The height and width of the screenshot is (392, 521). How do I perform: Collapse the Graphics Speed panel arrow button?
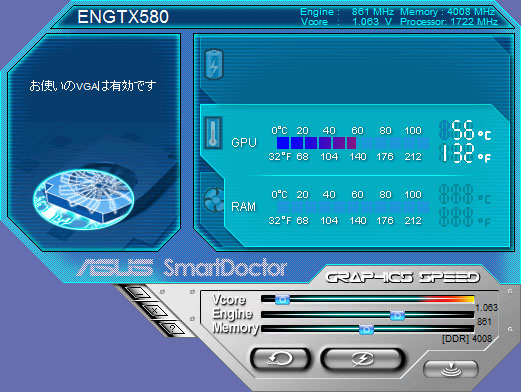(x=451, y=369)
